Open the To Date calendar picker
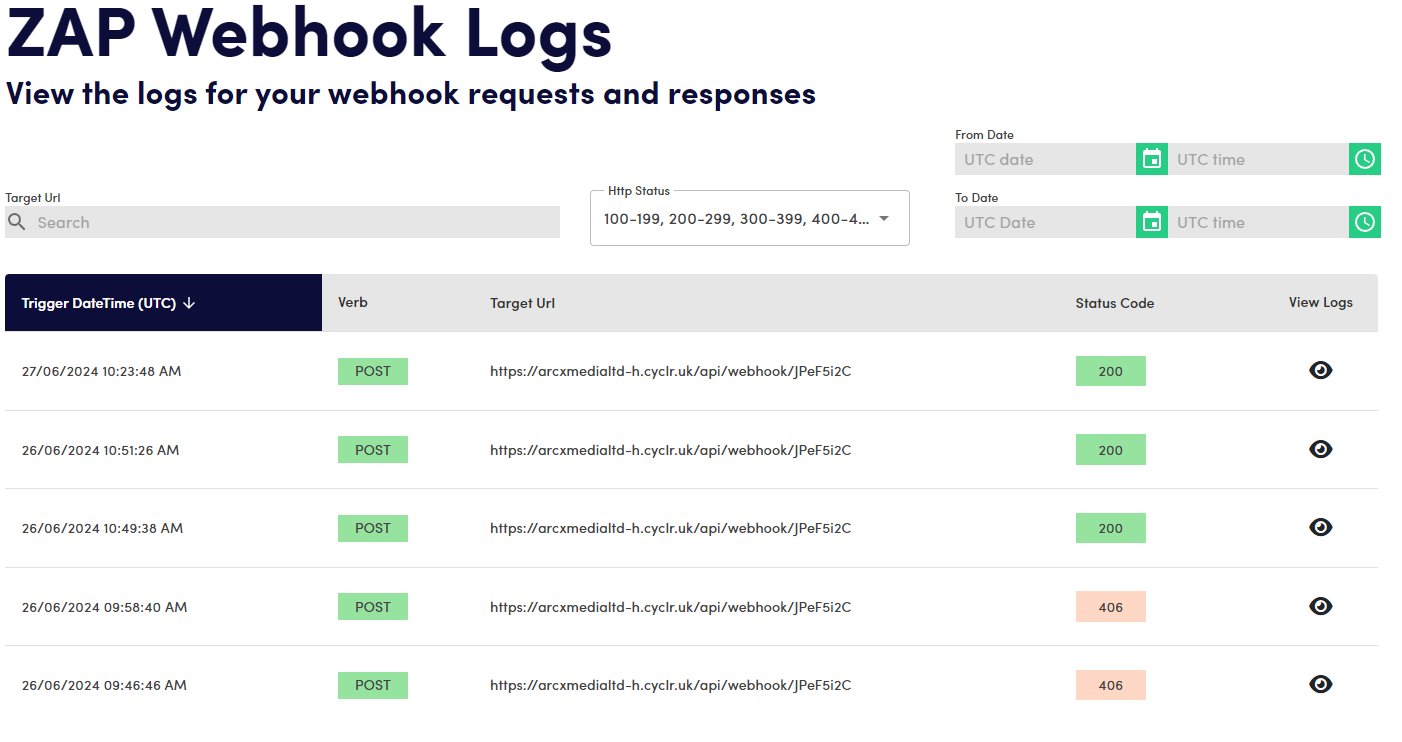The height and width of the screenshot is (742, 1402). [1152, 222]
